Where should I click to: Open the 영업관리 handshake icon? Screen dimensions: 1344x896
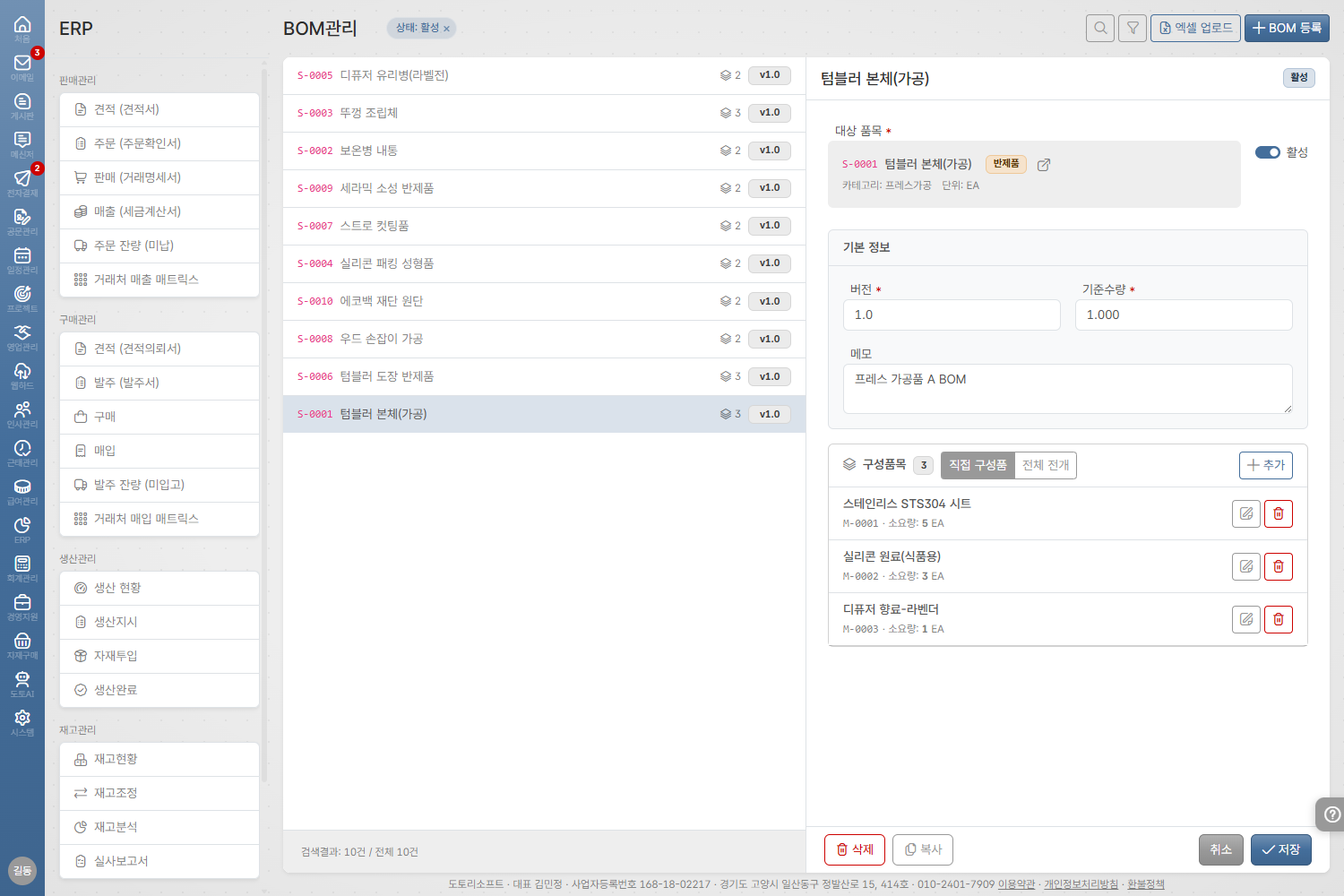coord(22,337)
